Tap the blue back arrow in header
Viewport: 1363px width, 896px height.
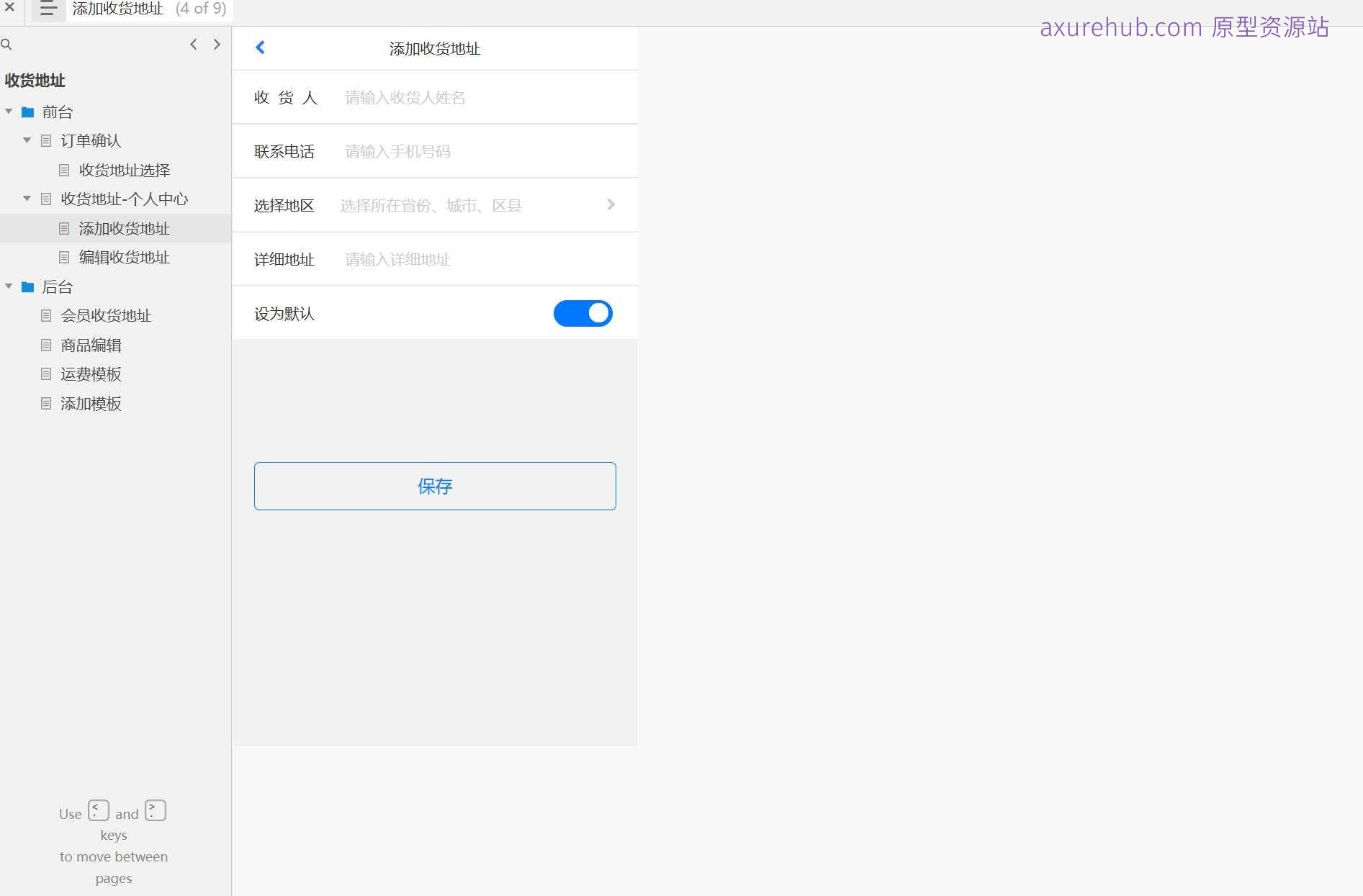coord(261,47)
